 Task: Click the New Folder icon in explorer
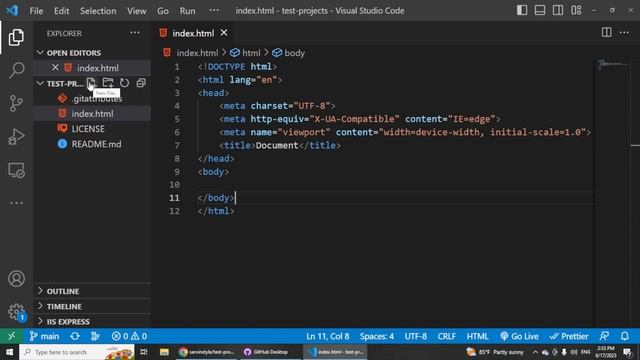pyautogui.click(x=108, y=83)
